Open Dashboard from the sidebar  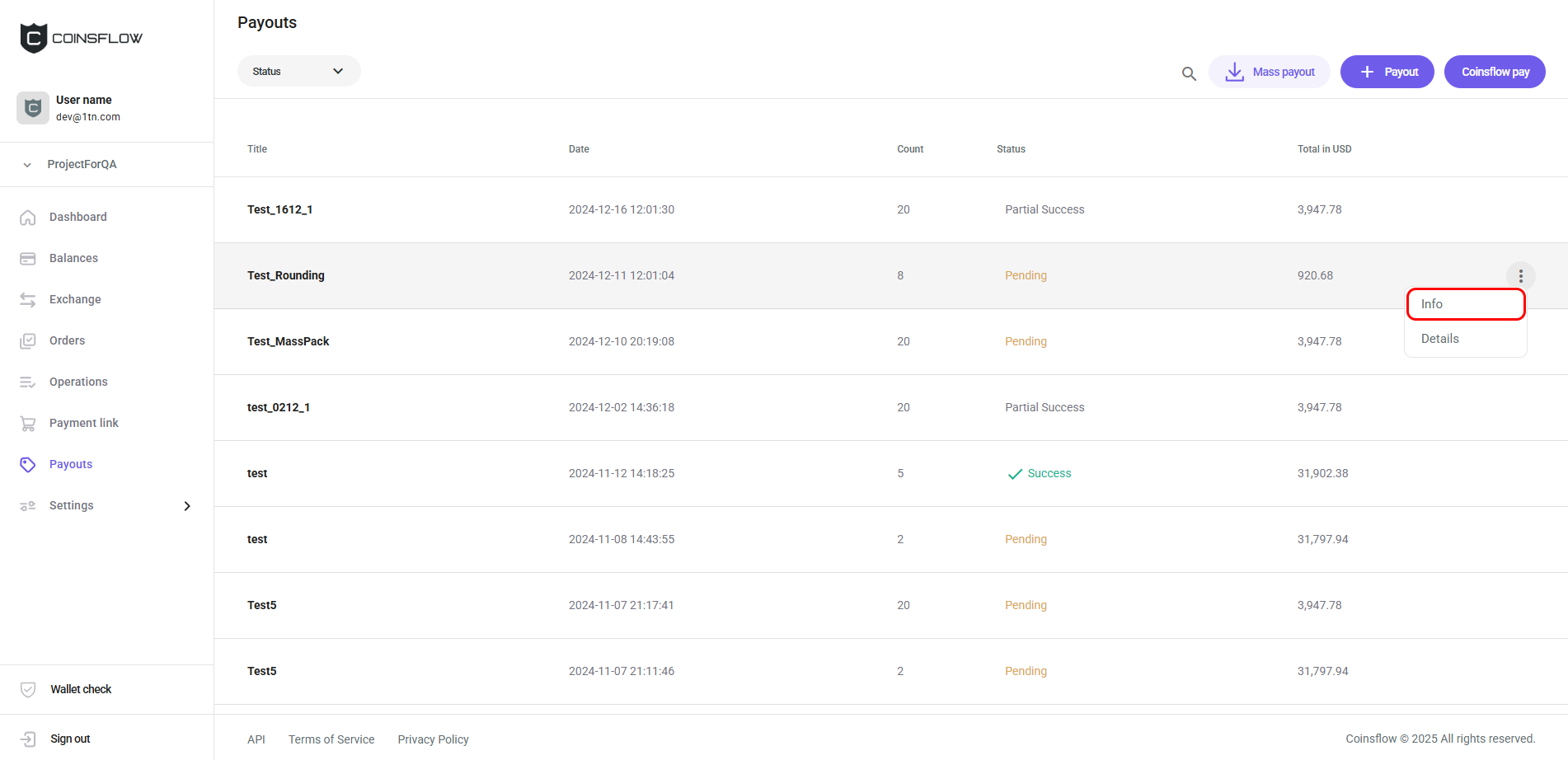click(x=77, y=217)
